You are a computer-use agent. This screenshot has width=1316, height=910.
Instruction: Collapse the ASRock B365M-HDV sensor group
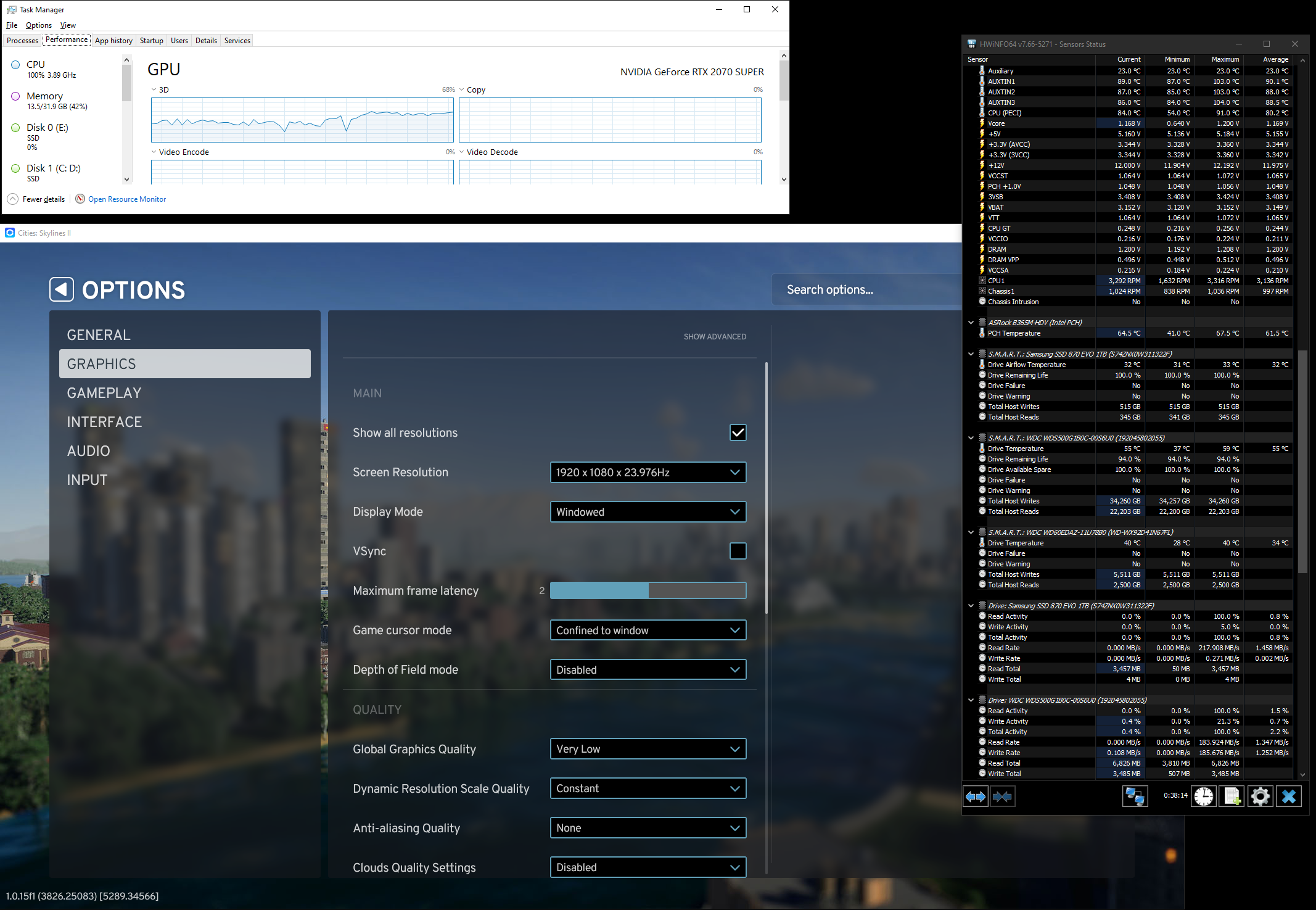tap(971, 322)
